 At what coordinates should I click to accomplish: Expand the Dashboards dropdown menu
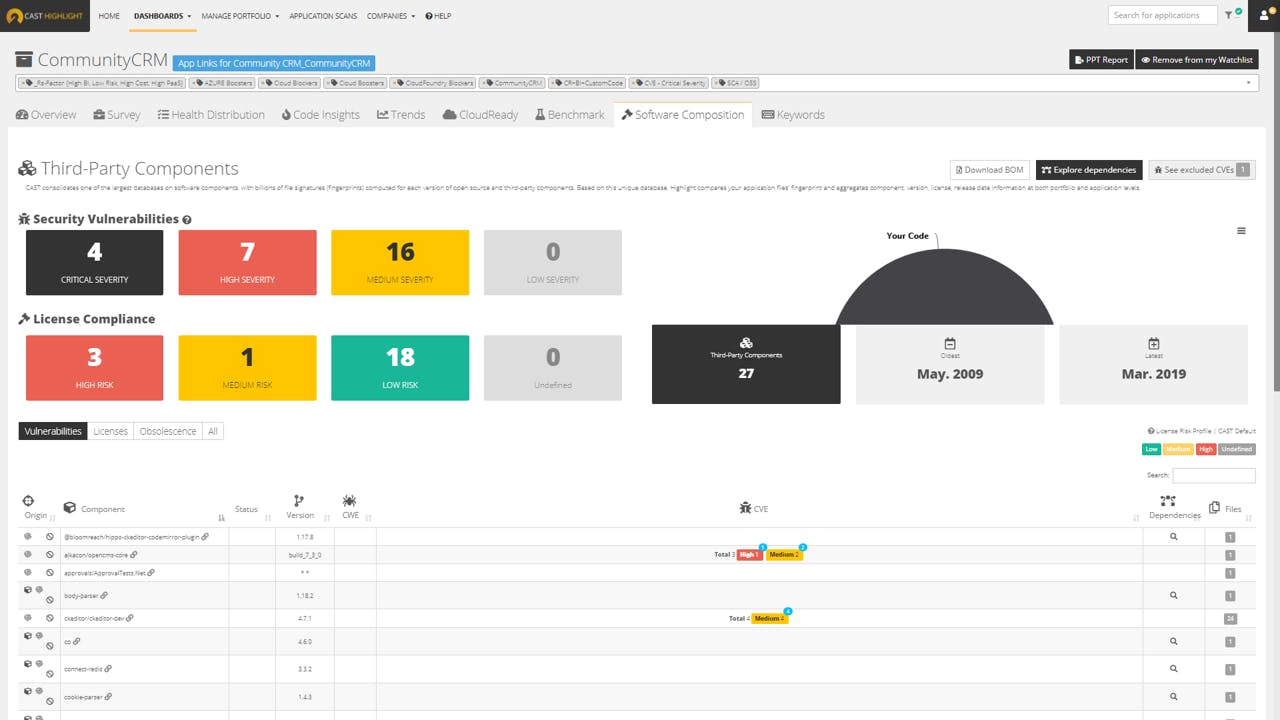162,16
